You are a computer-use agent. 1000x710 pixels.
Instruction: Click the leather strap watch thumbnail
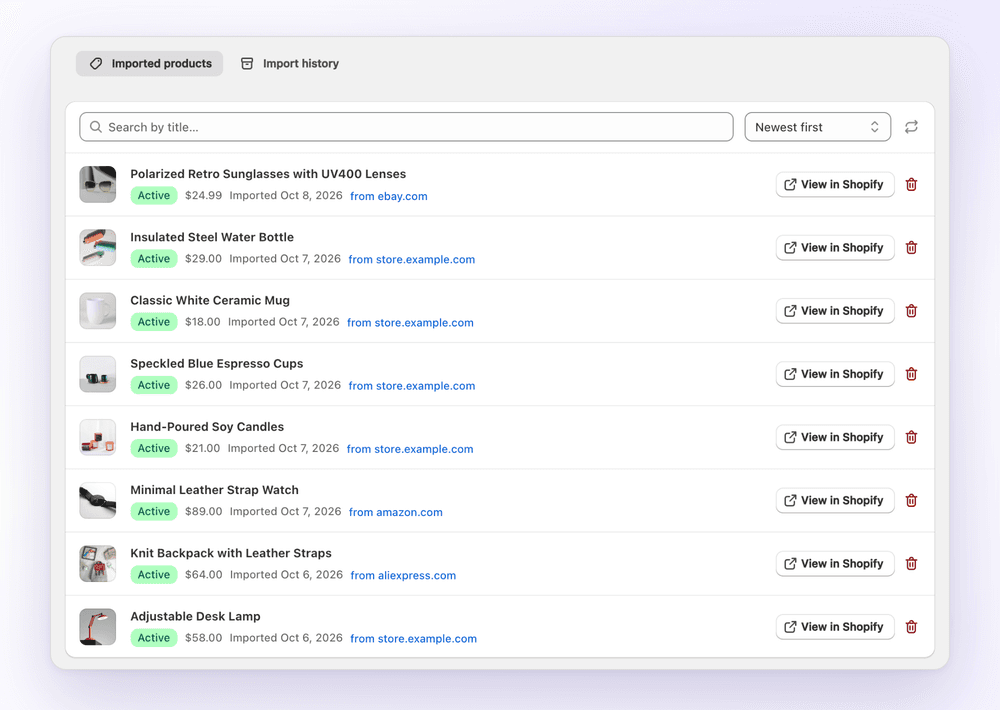pyautogui.click(x=98, y=500)
